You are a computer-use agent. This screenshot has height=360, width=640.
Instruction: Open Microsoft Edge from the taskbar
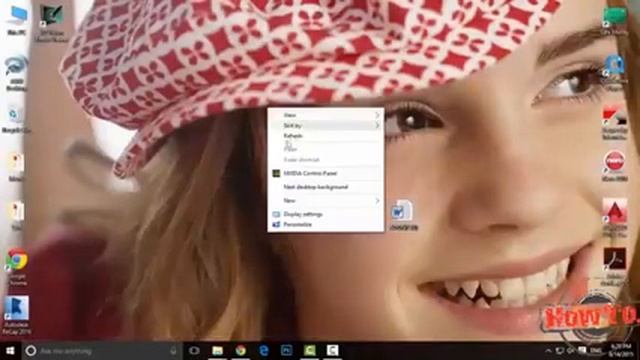264,351
